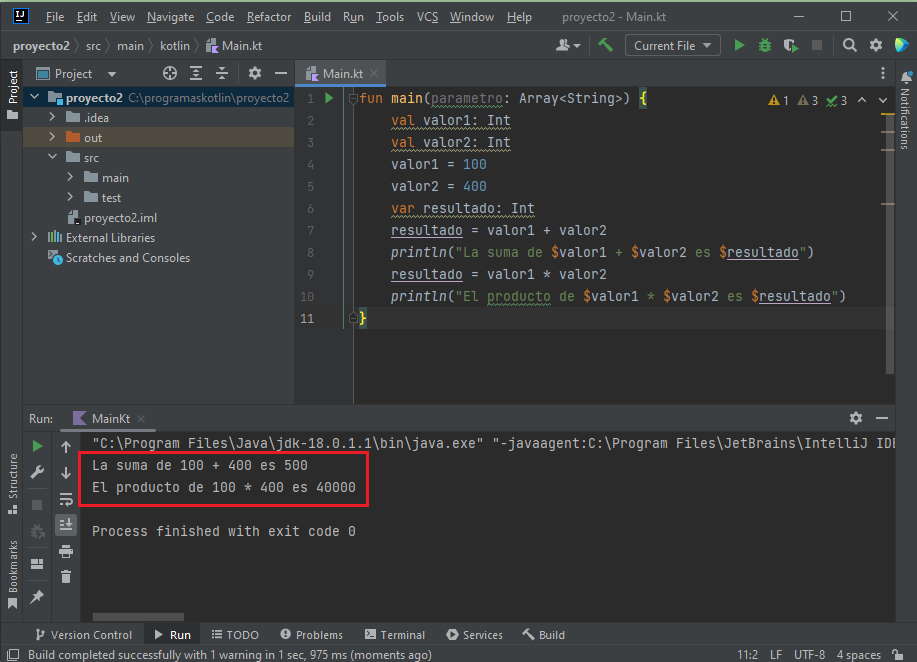Open the Notifications bell sidebar
Image resolution: width=917 pixels, height=662 pixels.
906,111
